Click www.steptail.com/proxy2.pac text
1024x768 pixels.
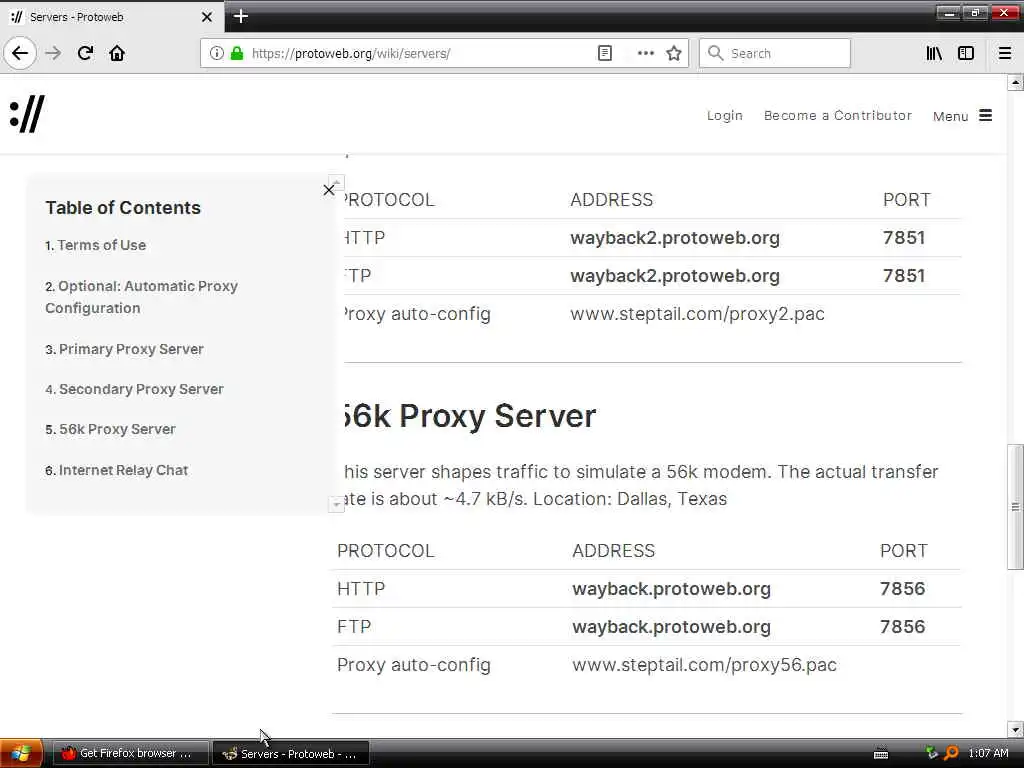pos(697,314)
